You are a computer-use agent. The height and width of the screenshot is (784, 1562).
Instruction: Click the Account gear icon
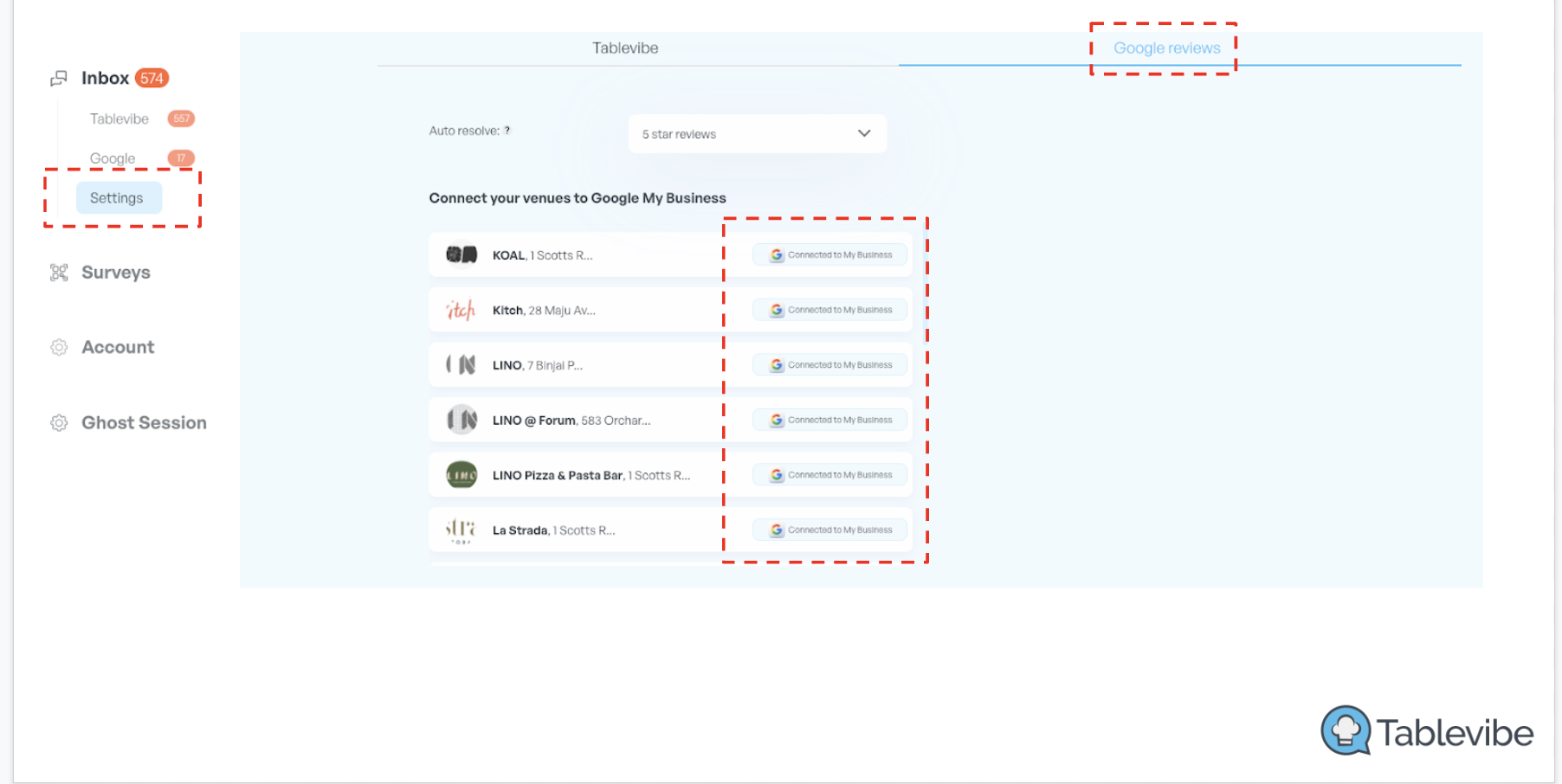click(59, 347)
